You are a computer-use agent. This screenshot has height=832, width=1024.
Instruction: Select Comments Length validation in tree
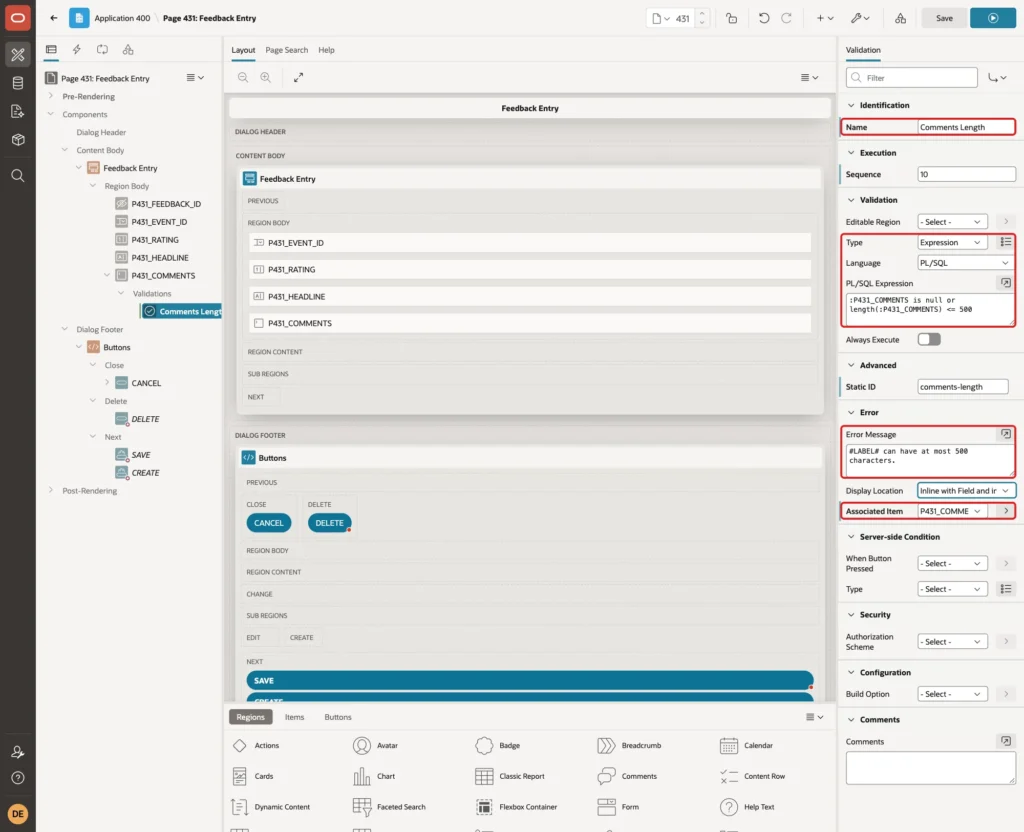[x=183, y=312]
